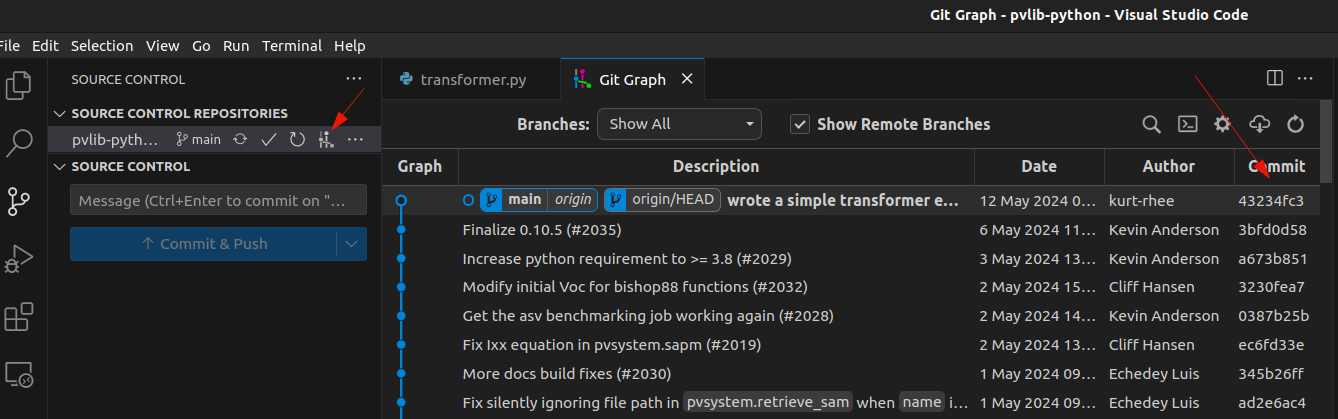This screenshot has height=419, width=1338.
Task: Click commit hash 3bfd0d58
Action: click(x=1272, y=230)
